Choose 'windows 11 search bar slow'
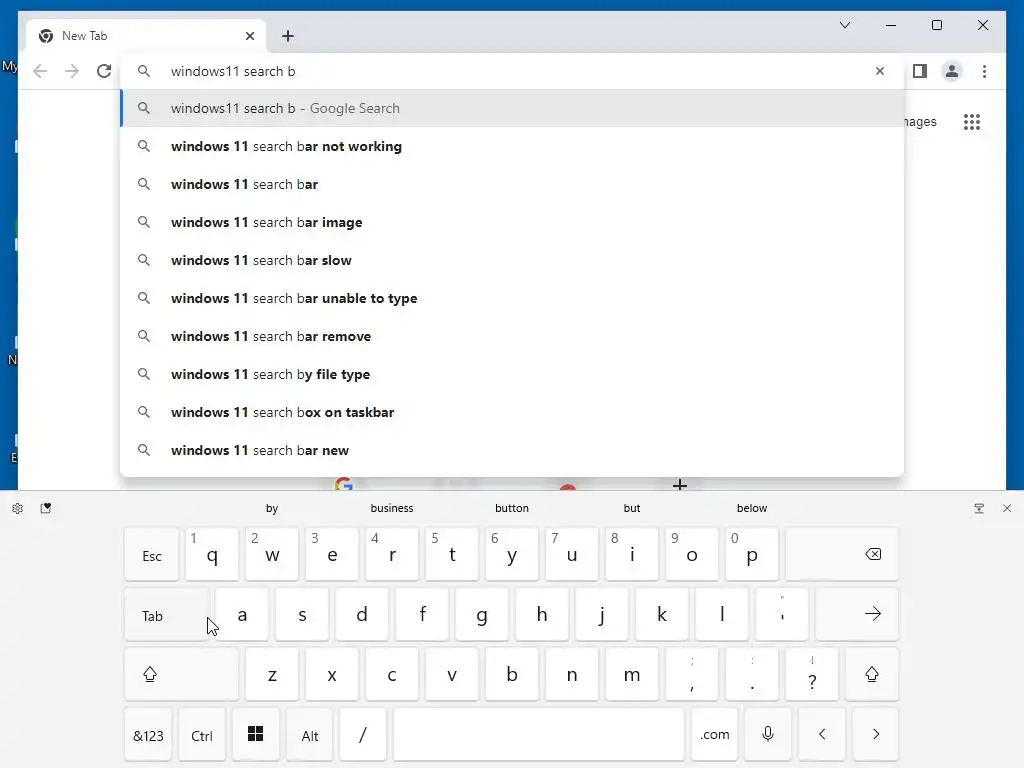The image size is (1024, 768). point(513,260)
